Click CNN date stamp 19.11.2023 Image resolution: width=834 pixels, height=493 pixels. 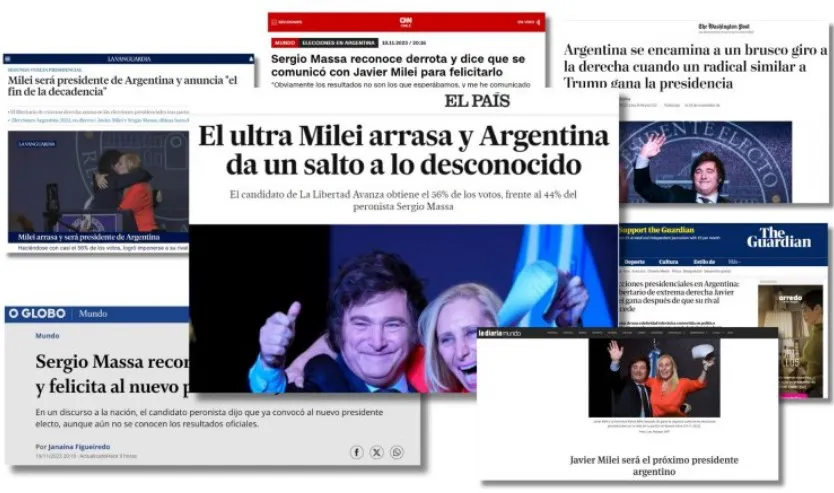(404, 43)
